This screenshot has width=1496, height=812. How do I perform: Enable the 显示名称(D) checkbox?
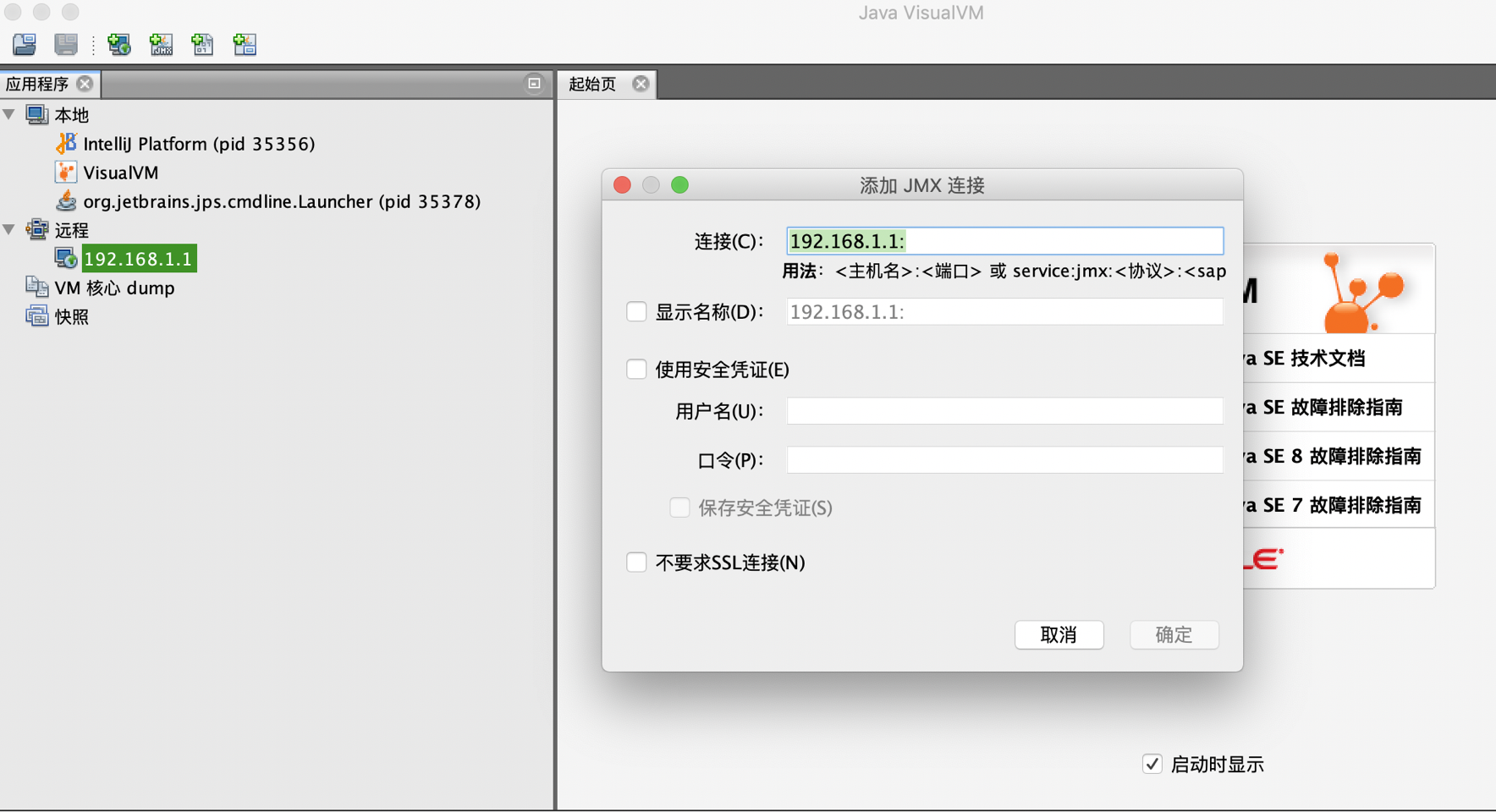(x=636, y=311)
